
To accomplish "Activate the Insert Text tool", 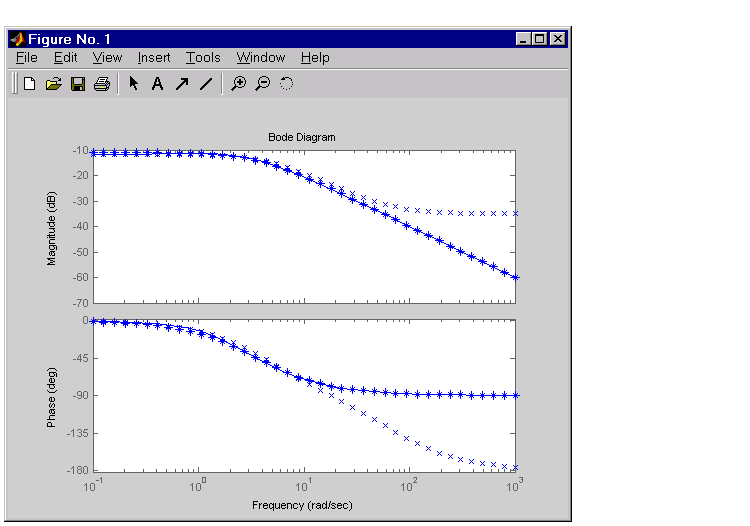I will [x=157, y=84].
